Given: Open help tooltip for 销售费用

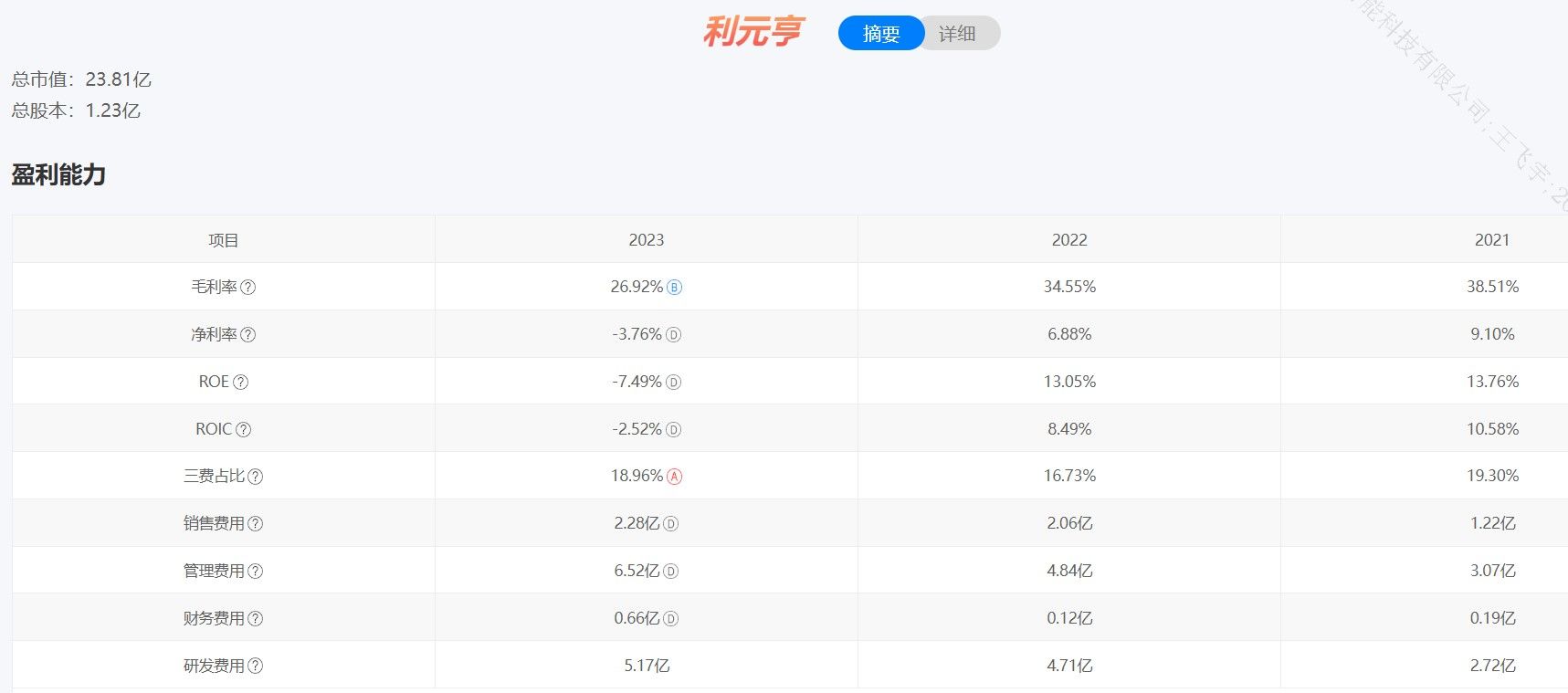Looking at the screenshot, I should (256, 524).
